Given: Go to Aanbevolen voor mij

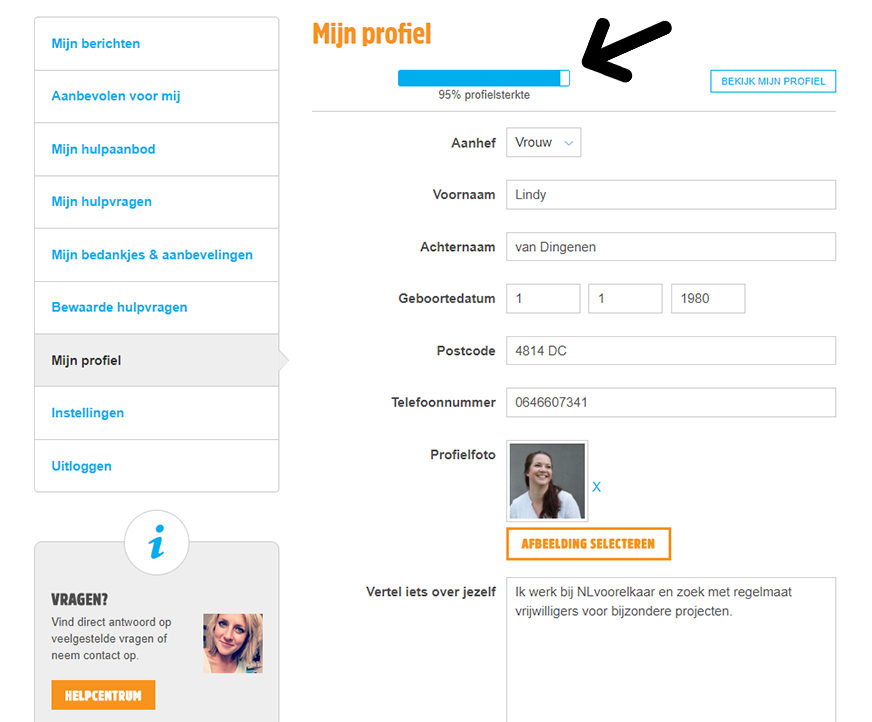Looking at the screenshot, I should click(x=116, y=97).
